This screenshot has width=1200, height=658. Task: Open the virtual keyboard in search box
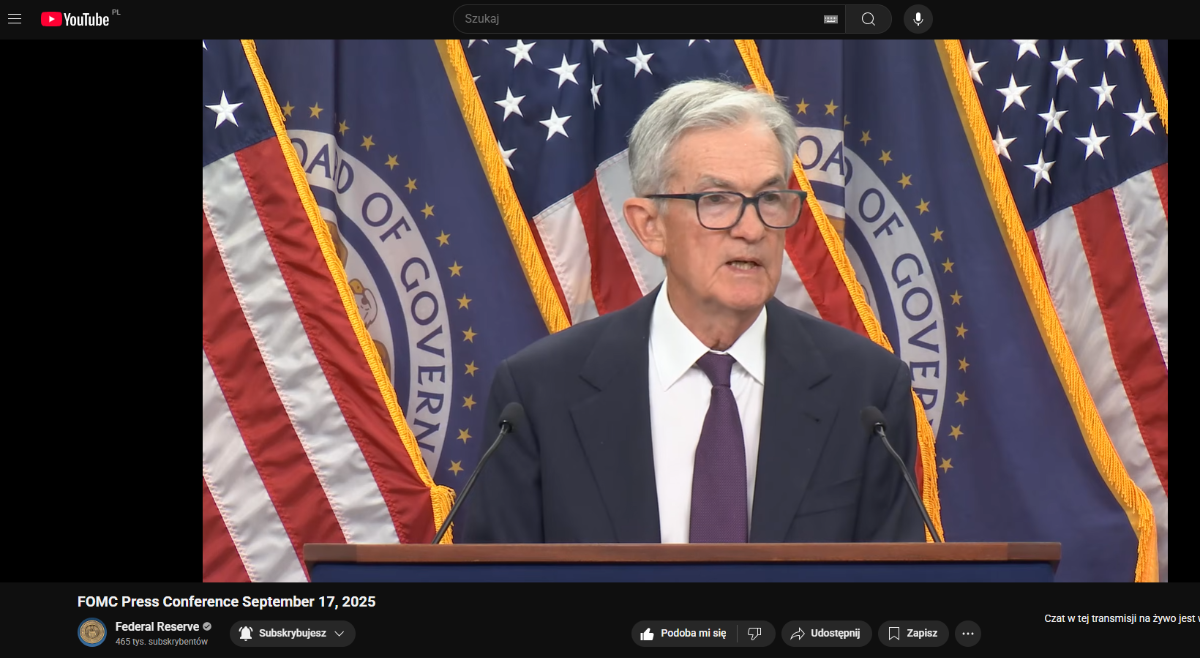tap(830, 19)
